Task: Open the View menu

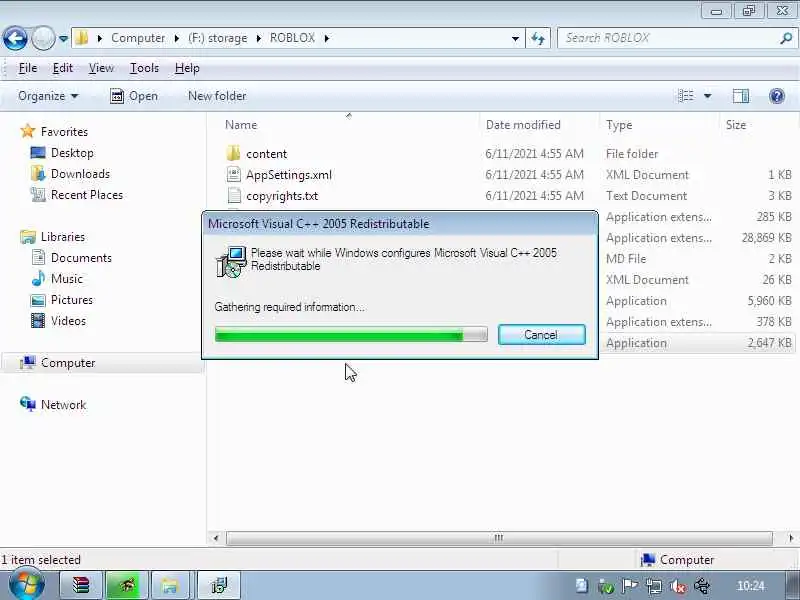Action: tap(101, 68)
